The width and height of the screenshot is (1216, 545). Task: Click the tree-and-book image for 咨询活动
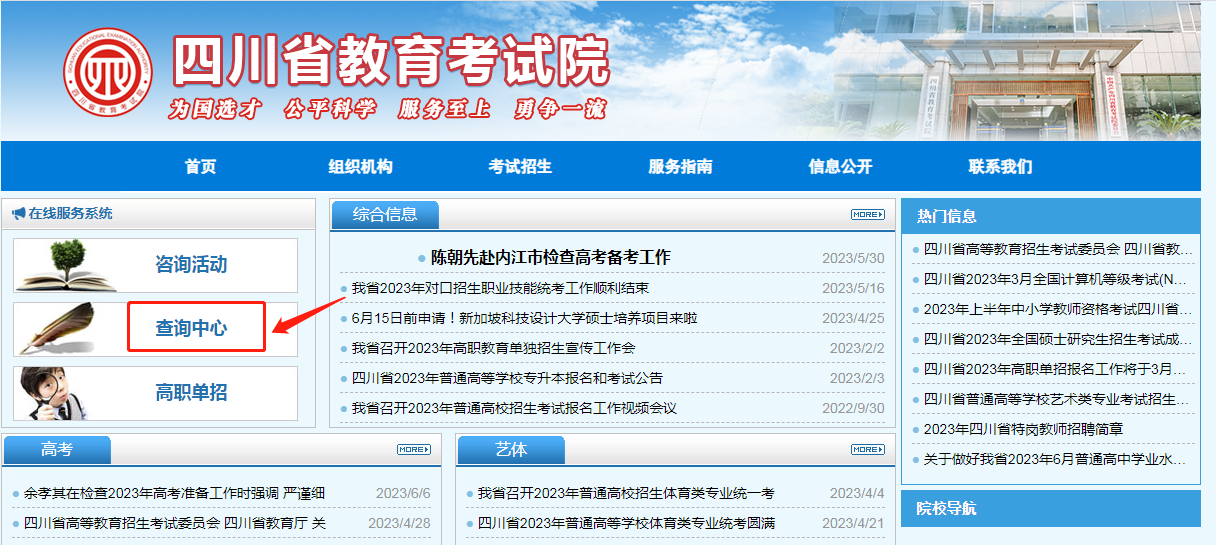point(67,265)
